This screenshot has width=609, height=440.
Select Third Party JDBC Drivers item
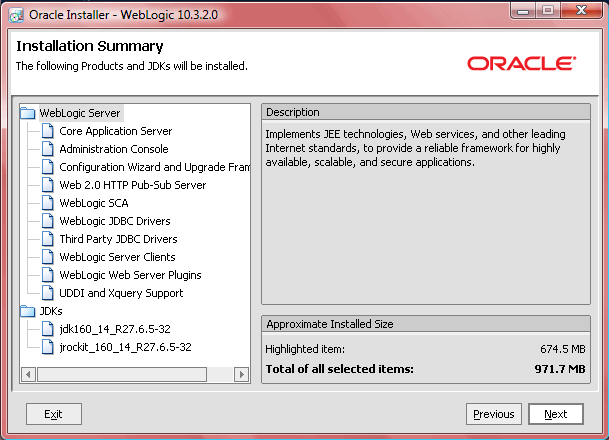coord(118,239)
